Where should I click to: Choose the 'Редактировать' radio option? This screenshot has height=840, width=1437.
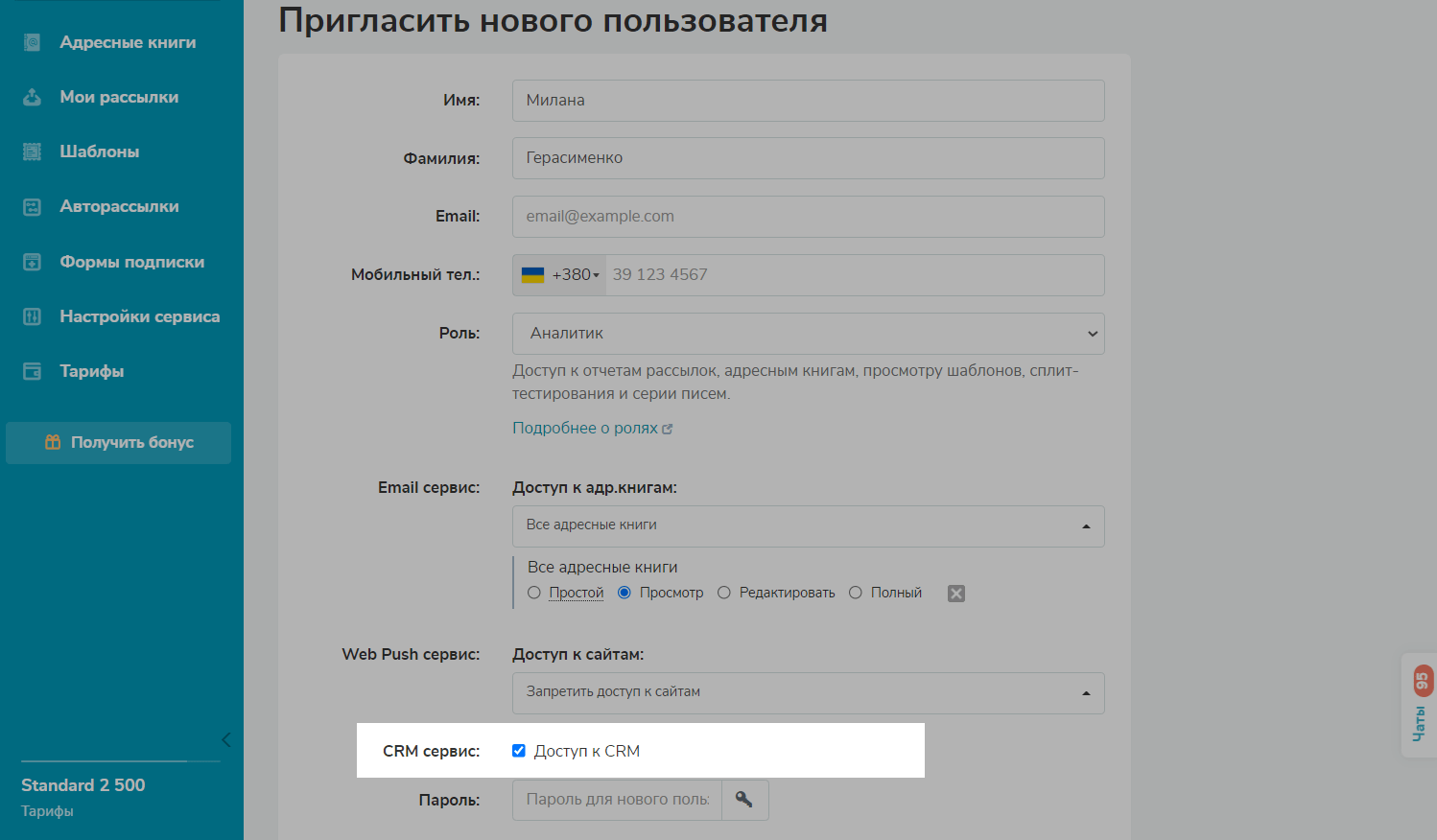(x=724, y=593)
